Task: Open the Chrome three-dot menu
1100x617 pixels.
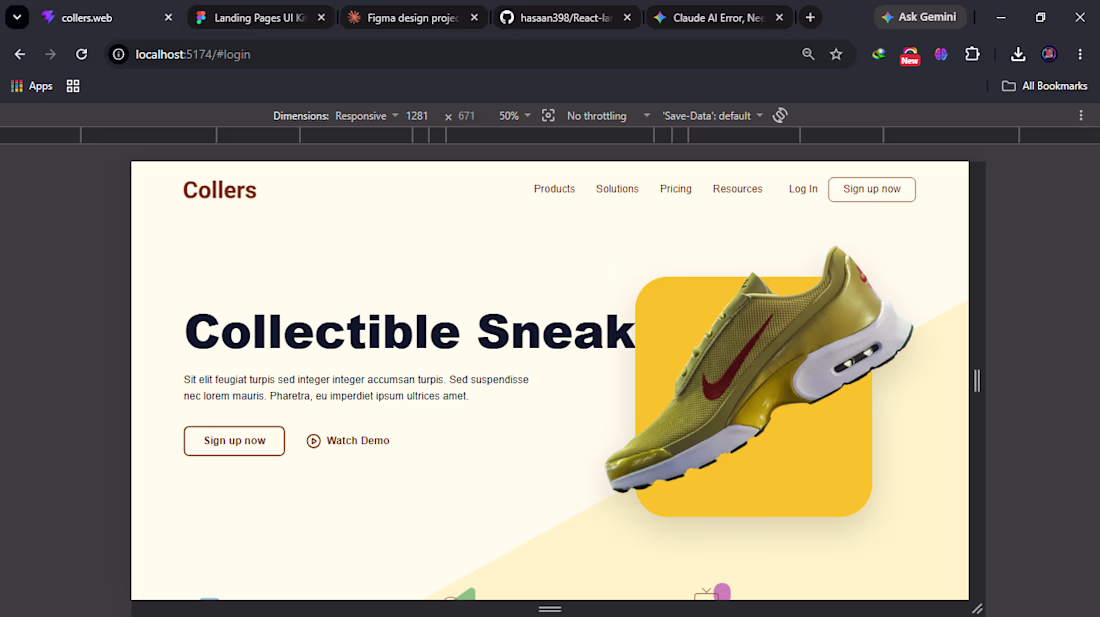Action: tap(1080, 54)
